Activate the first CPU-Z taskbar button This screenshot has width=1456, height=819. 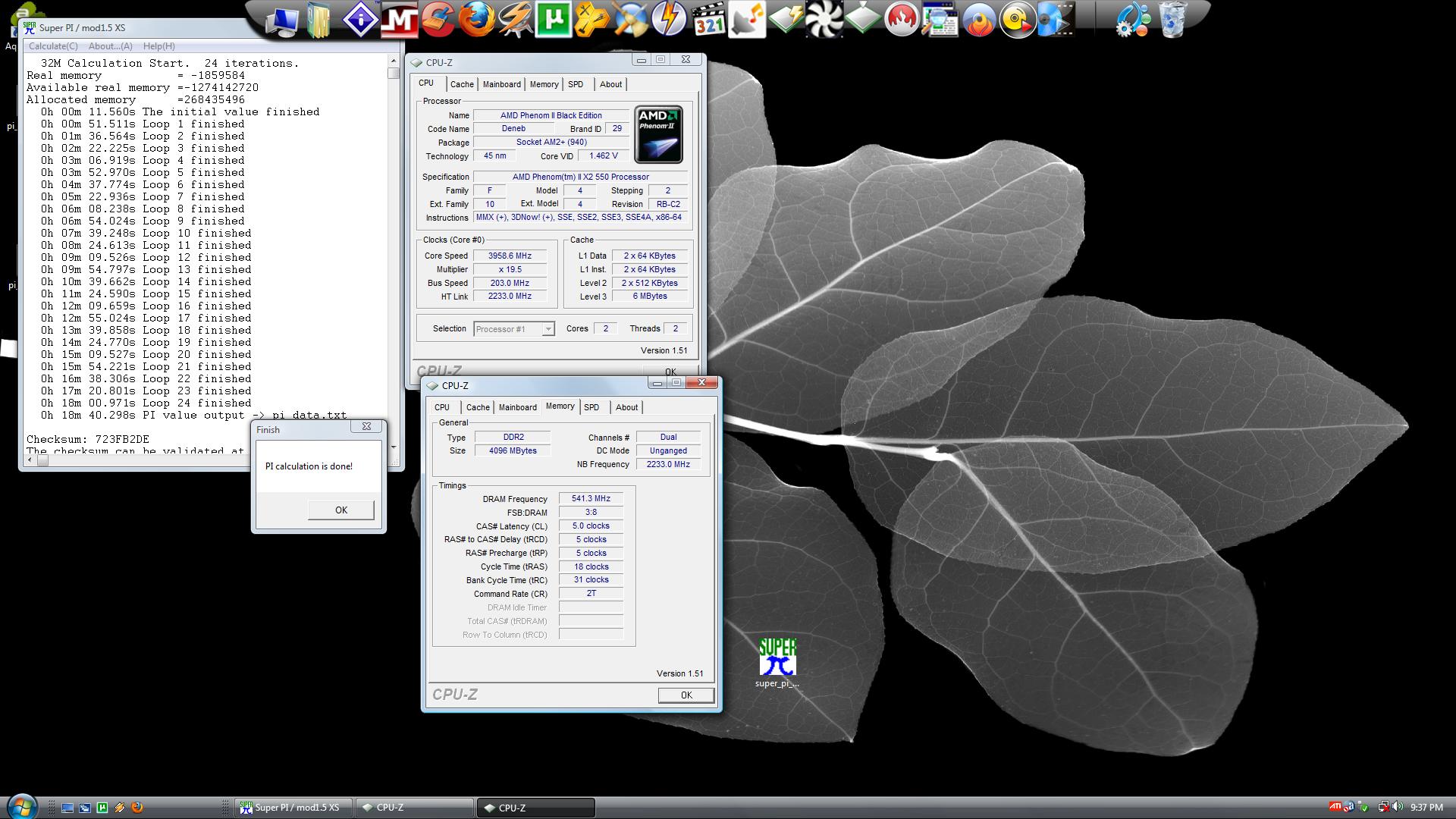pos(414,808)
